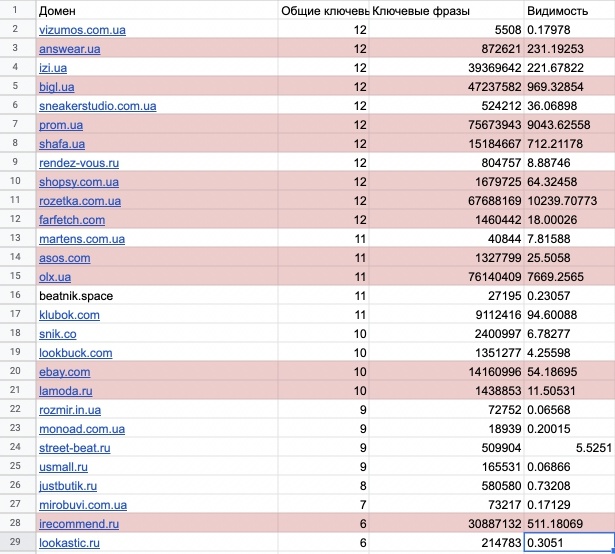Follow rozmir.in.ua link

70,410
